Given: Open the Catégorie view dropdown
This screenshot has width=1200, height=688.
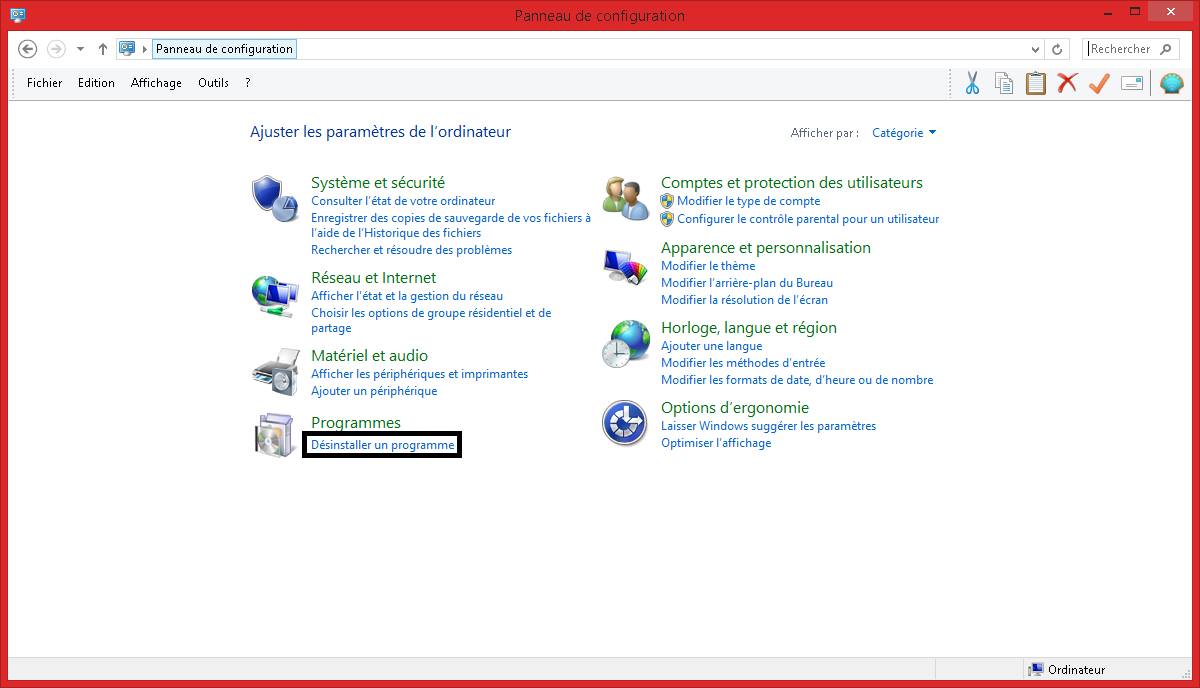Looking at the screenshot, I should point(904,133).
